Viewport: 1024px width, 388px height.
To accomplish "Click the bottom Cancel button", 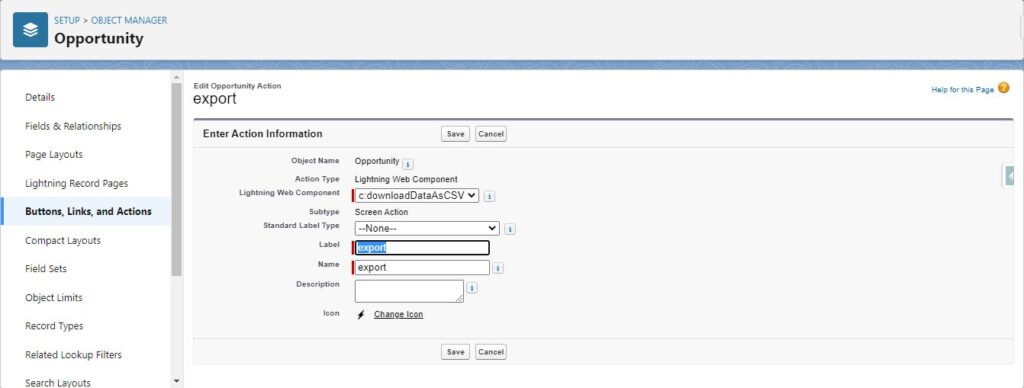I will (490, 352).
